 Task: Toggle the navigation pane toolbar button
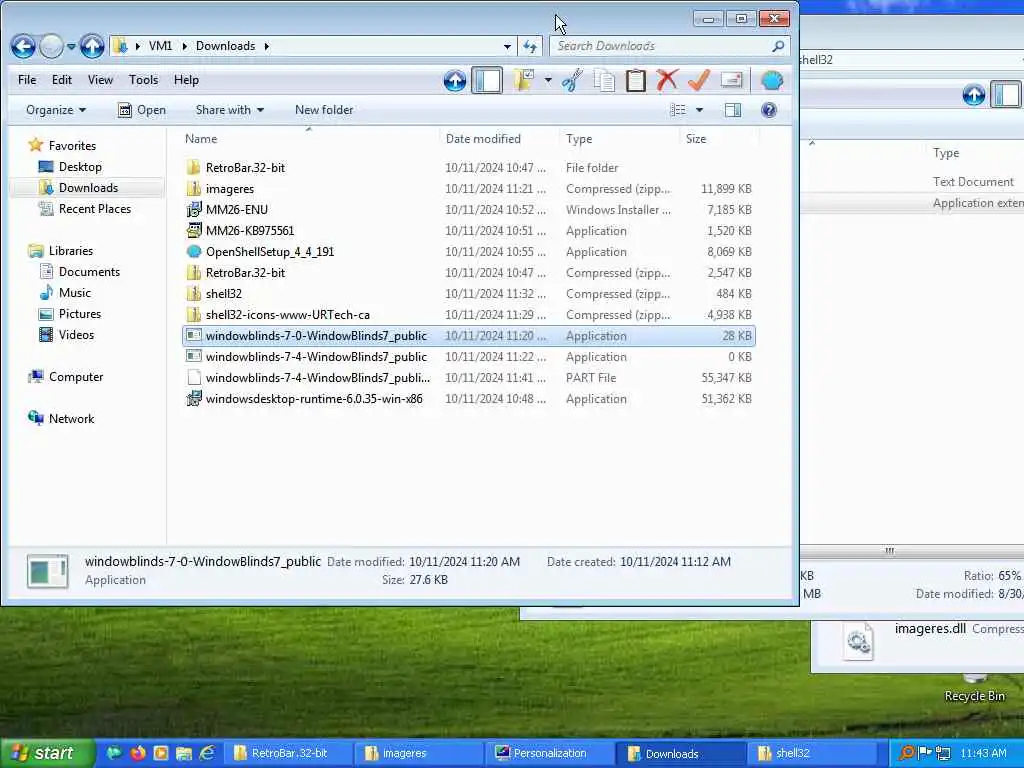coord(487,80)
